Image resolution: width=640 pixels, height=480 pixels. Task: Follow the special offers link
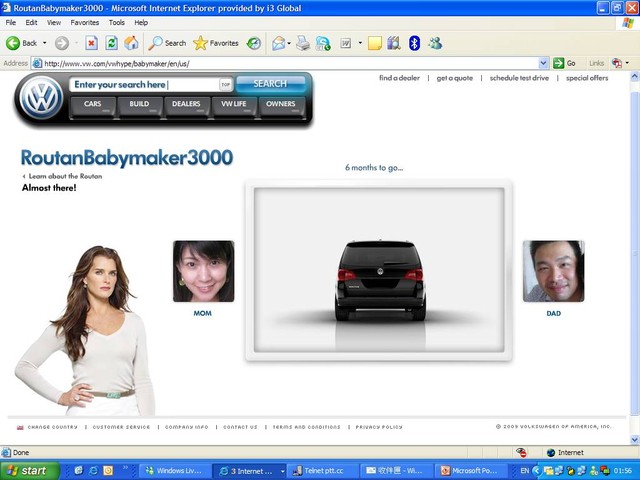pos(587,78)
